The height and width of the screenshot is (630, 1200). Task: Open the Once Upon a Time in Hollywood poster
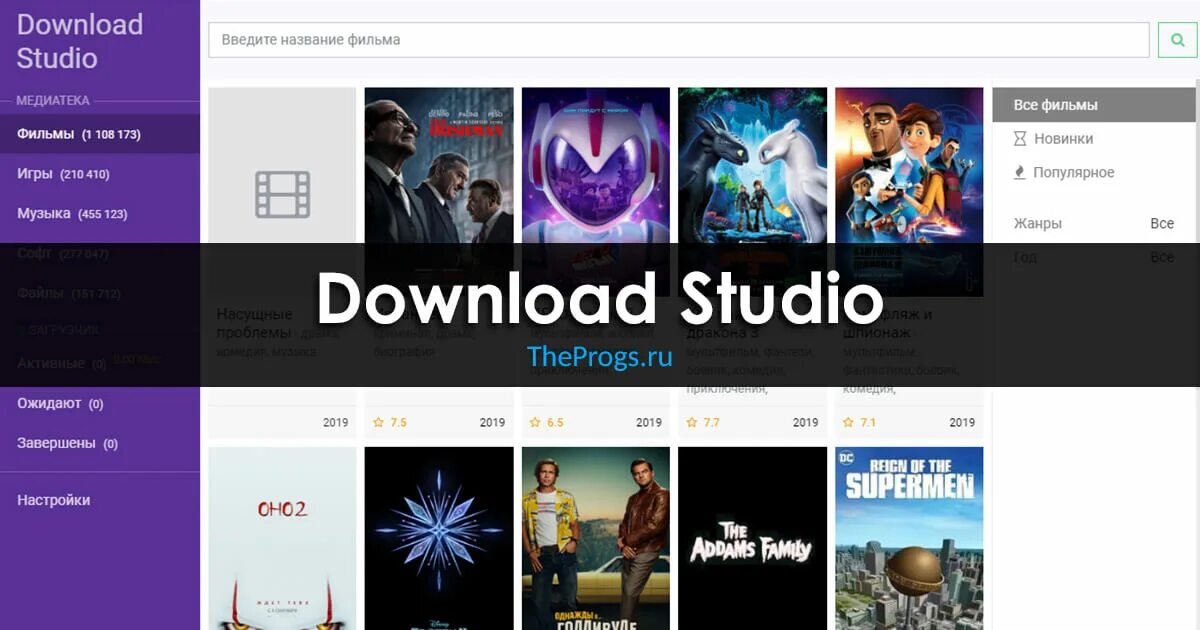point(596,538)
